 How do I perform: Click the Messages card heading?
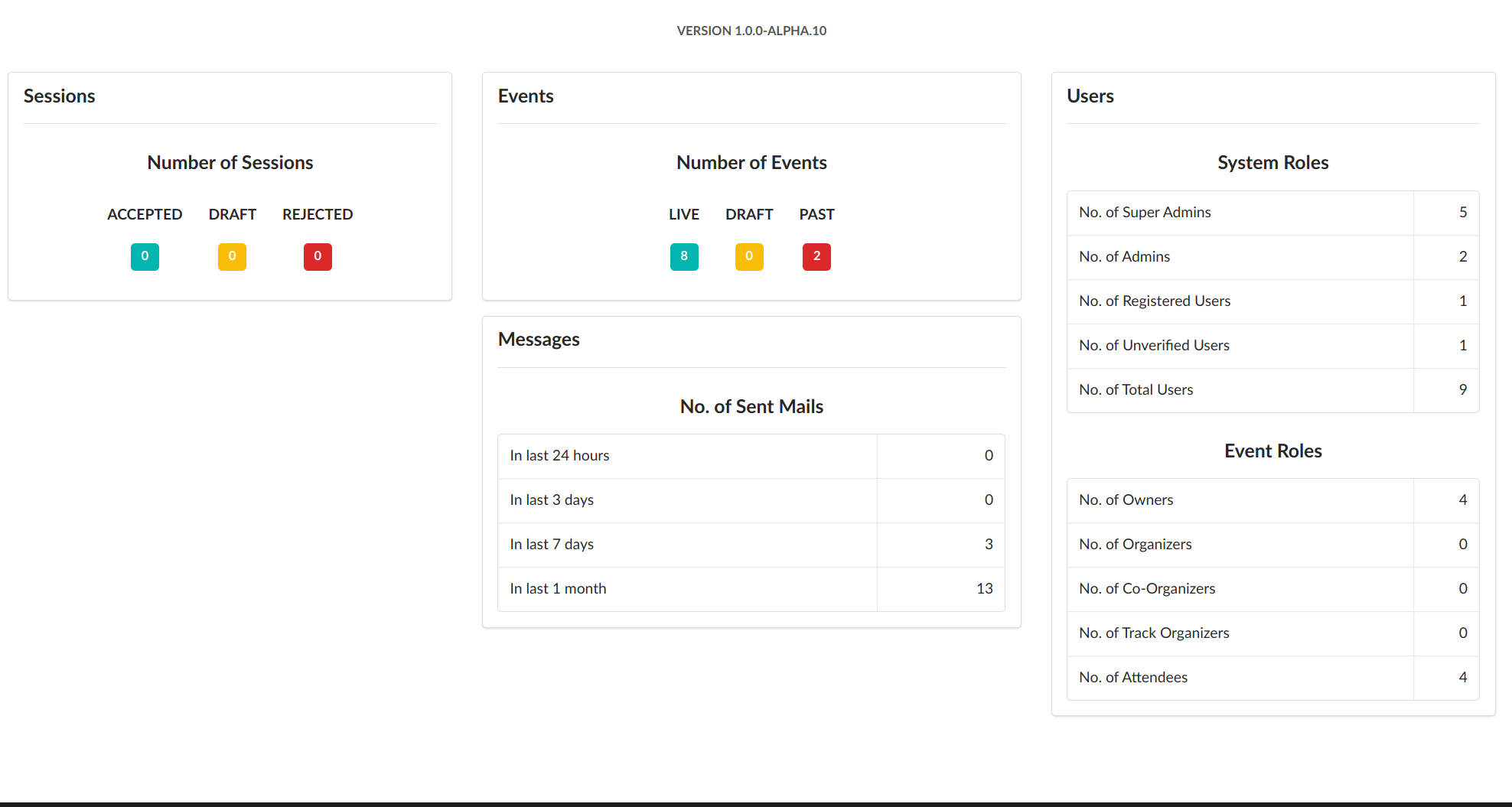point(539,339)
